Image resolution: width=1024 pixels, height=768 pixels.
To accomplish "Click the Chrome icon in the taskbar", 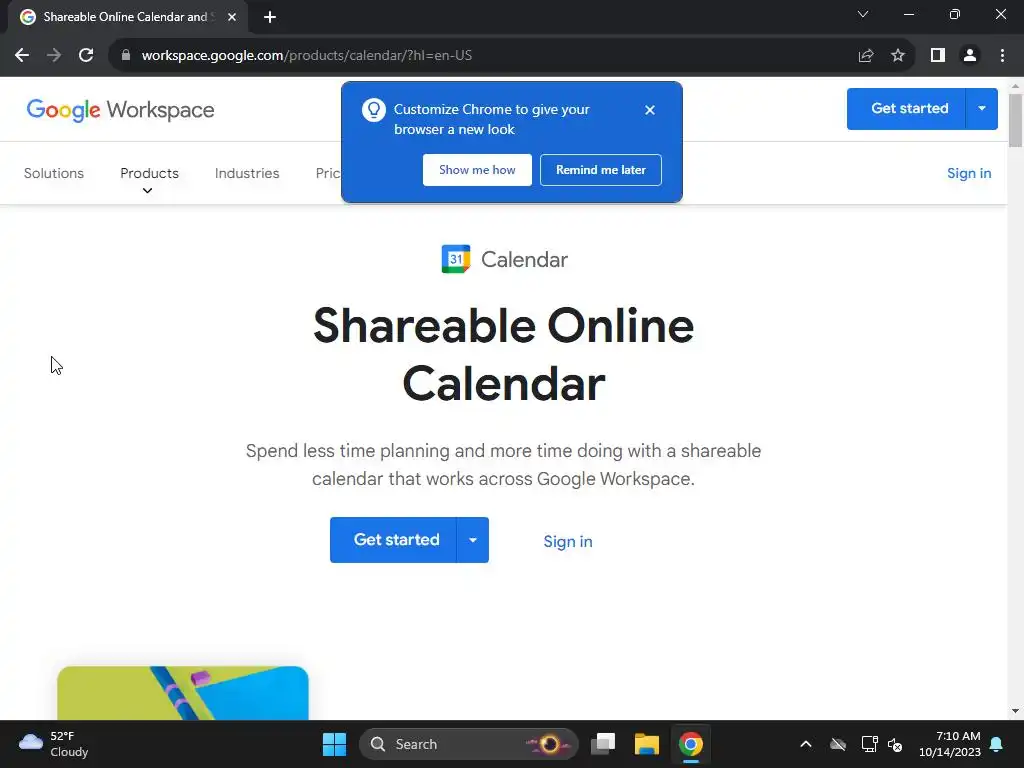I will point(690,744).
